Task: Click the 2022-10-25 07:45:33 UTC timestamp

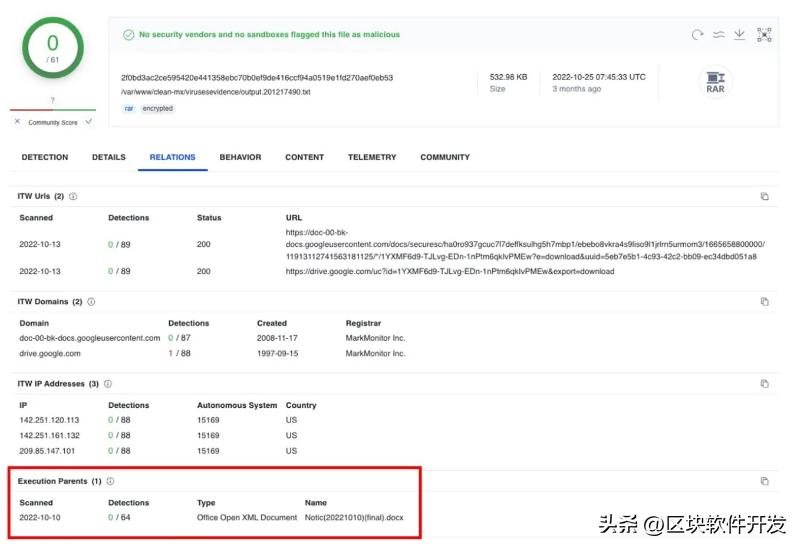Action: [598, 77]
